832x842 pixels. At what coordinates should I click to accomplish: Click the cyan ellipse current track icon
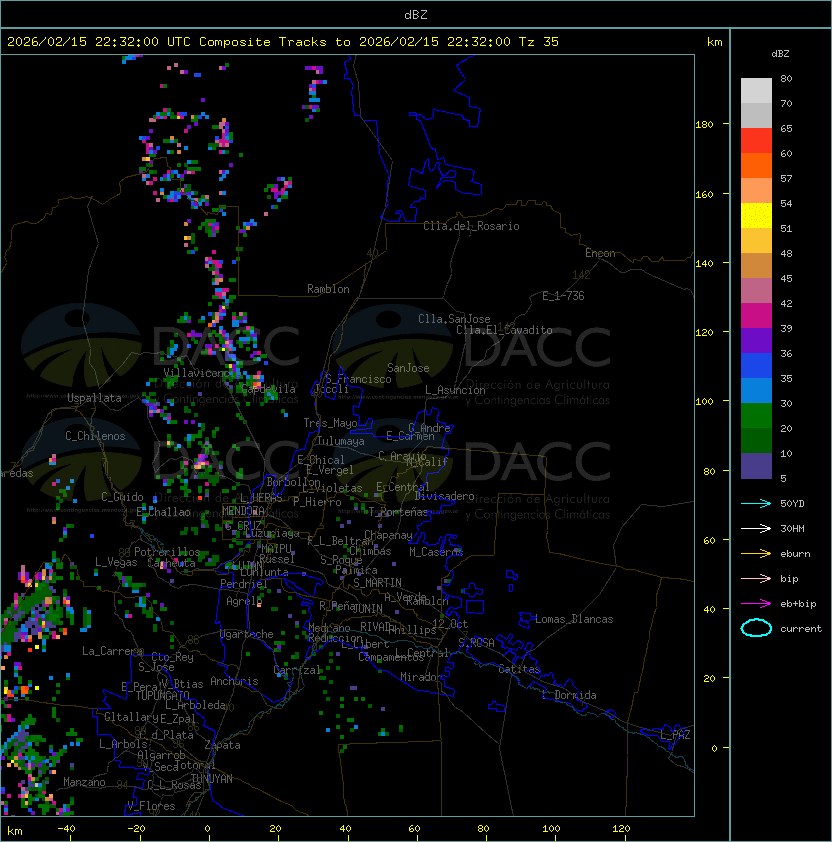pos(756,628)
